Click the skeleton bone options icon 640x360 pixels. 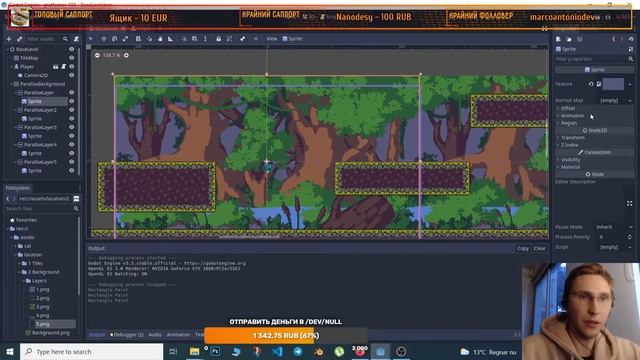click(x=242, y=39)
